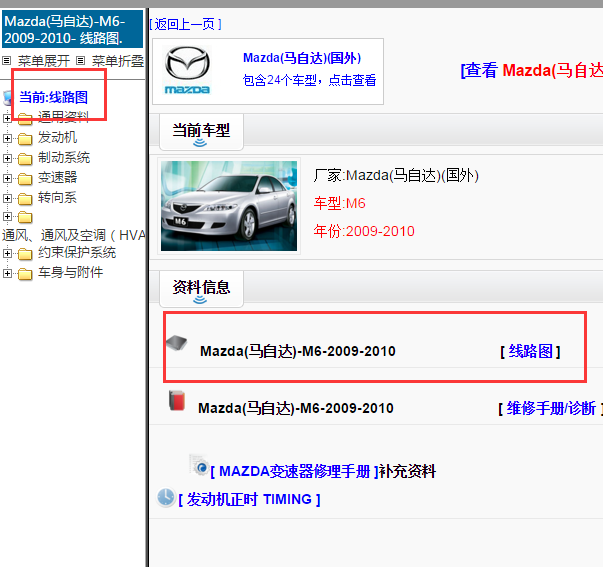Expand the 转向系 tree node
Screen dimensions: 603x567
pyautogui.click(x=7, y=198)
